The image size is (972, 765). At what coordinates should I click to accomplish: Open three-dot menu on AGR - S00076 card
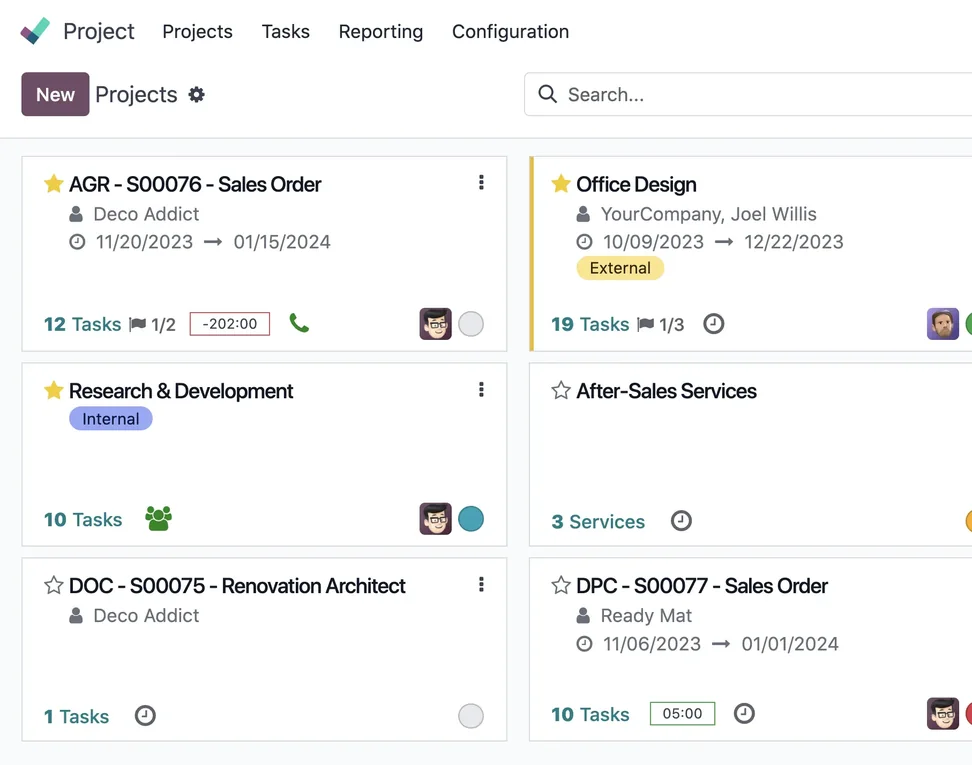click(481, 182)
